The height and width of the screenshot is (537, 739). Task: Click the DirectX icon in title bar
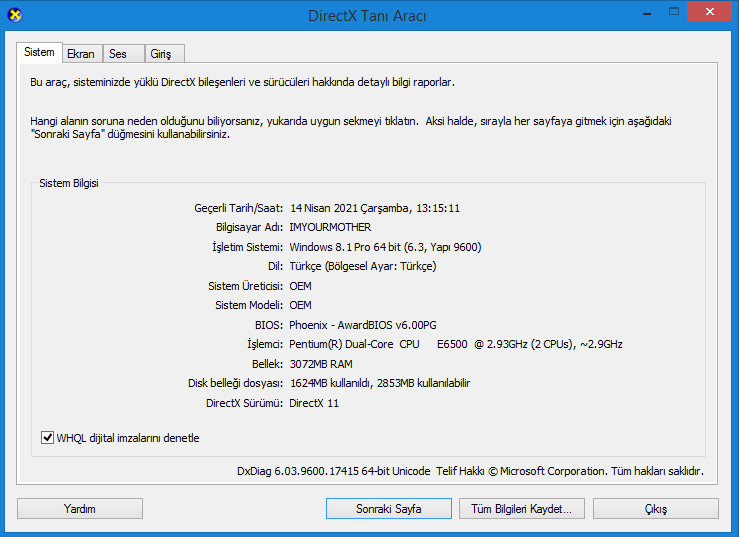tap(15, 15)
